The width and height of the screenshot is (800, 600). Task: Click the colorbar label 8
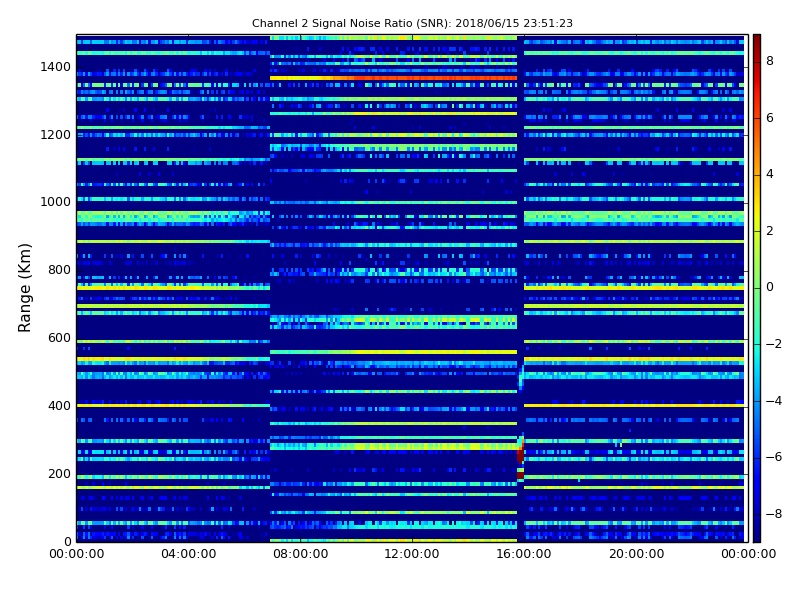click(x=770, y=61)
